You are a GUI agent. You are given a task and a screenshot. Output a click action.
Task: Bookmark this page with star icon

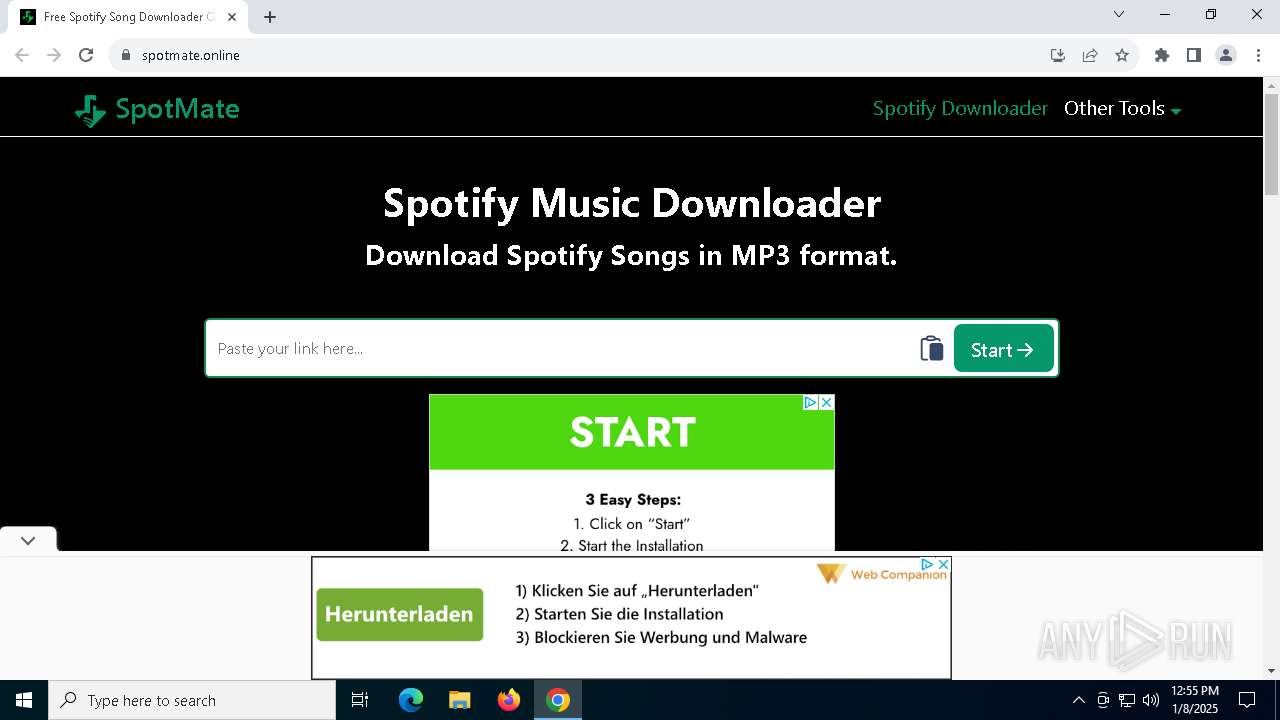[1122, 55]
